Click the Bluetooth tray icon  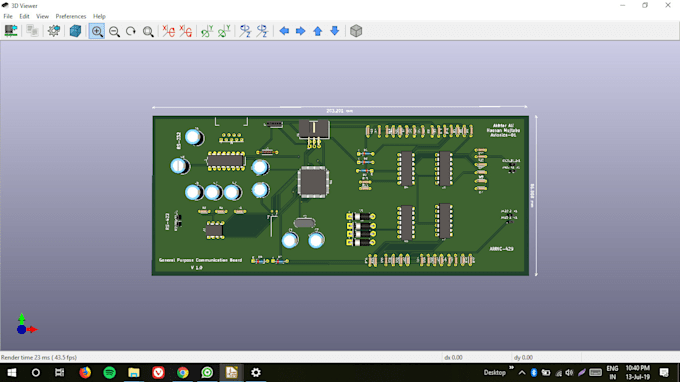pos(534,372)
